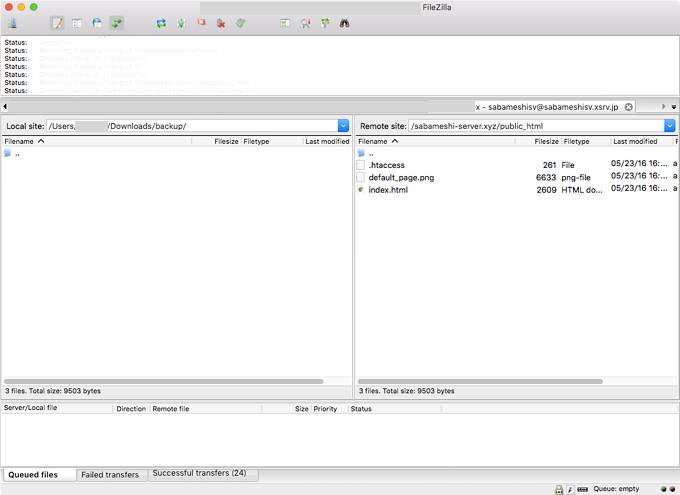Screen dimensions: 680x495
Task: Select the .htaccess file icon
Action: click(x=360, y=165)
